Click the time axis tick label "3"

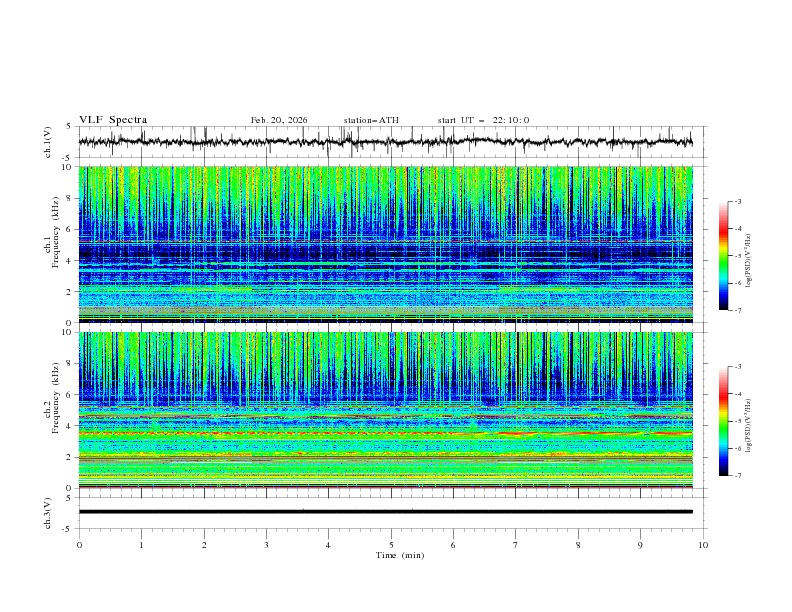coord(266,545)
